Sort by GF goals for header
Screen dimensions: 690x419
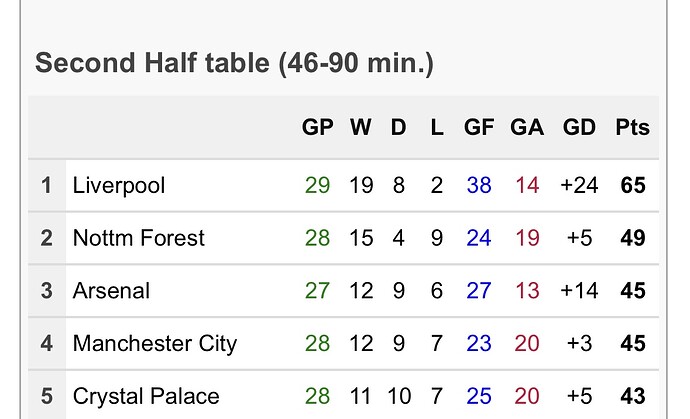click(479, 128)
